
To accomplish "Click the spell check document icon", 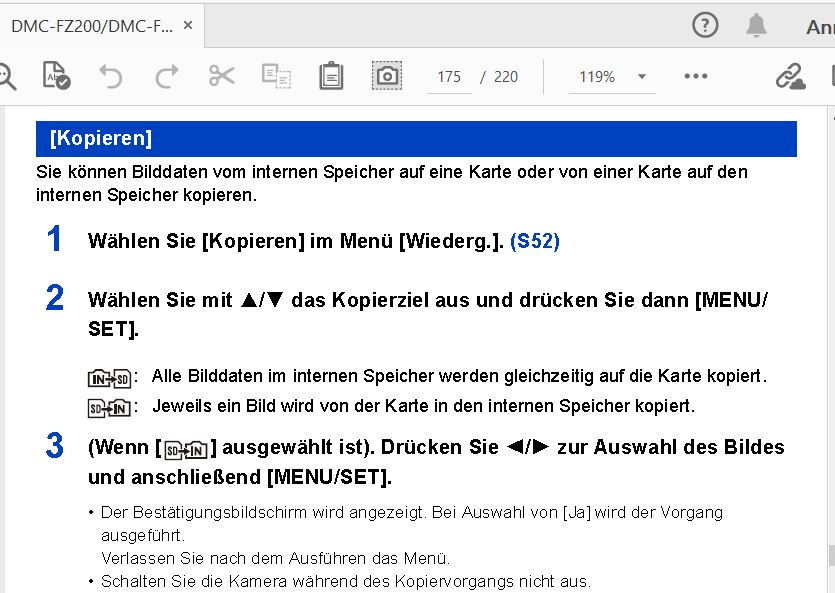I will 56,76.
